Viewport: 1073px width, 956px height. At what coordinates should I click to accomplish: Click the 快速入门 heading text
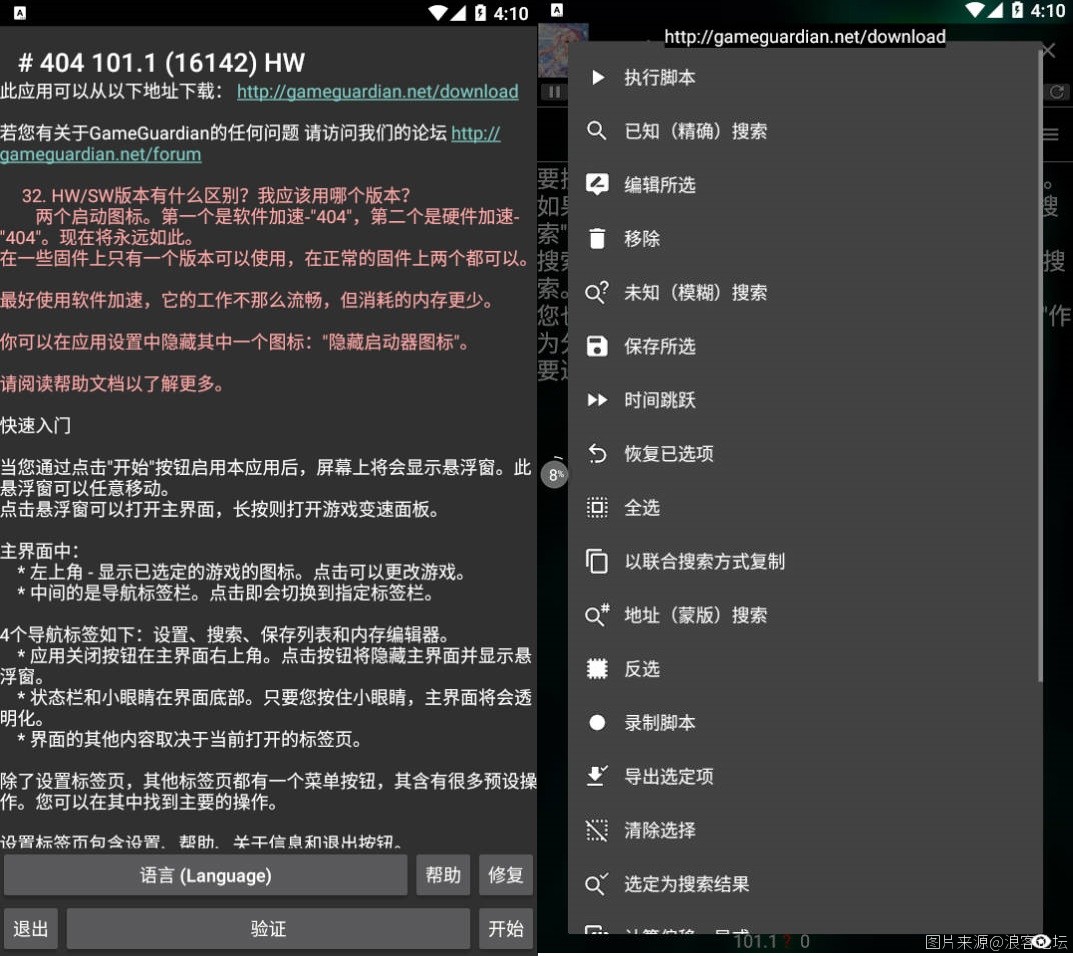36,426
